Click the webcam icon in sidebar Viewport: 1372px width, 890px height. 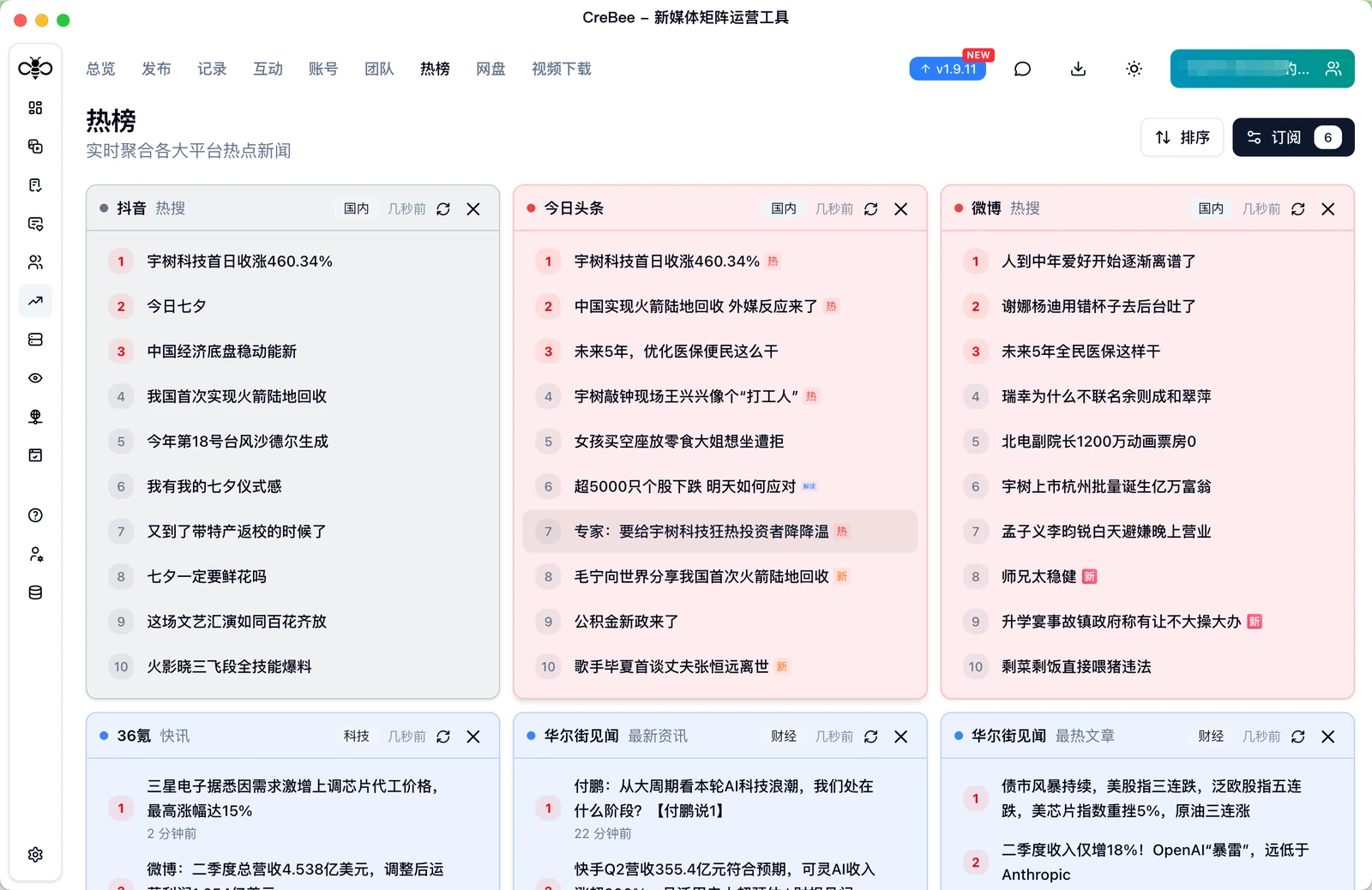(x=35, y=417)
